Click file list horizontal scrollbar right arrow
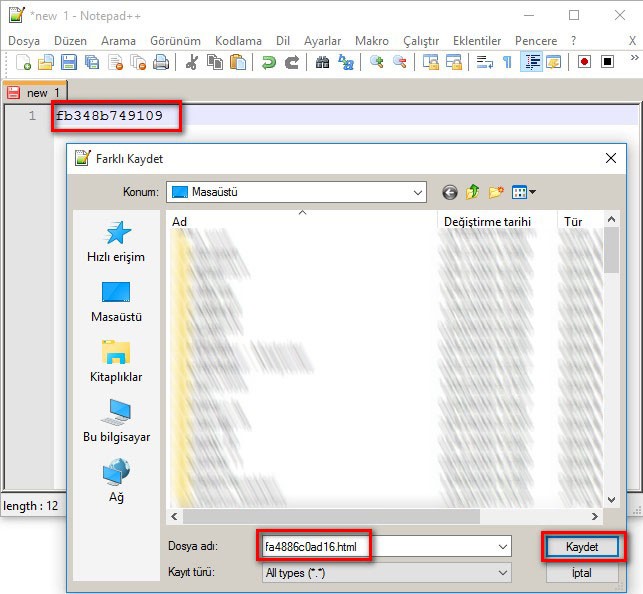This screenshot has width=643, height=594. pos(595,517)
